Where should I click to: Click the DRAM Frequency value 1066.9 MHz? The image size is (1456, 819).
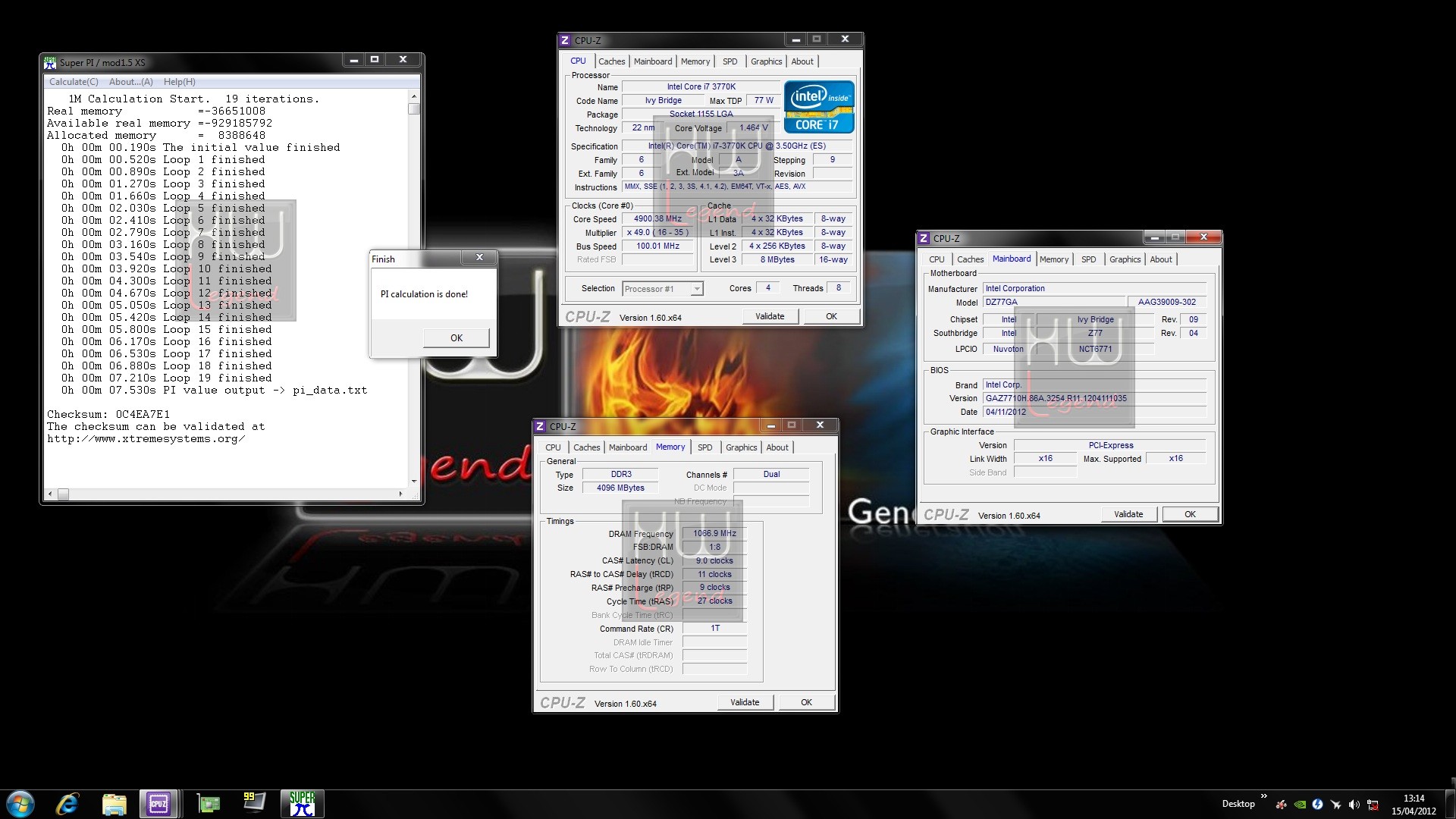point(714,533)
